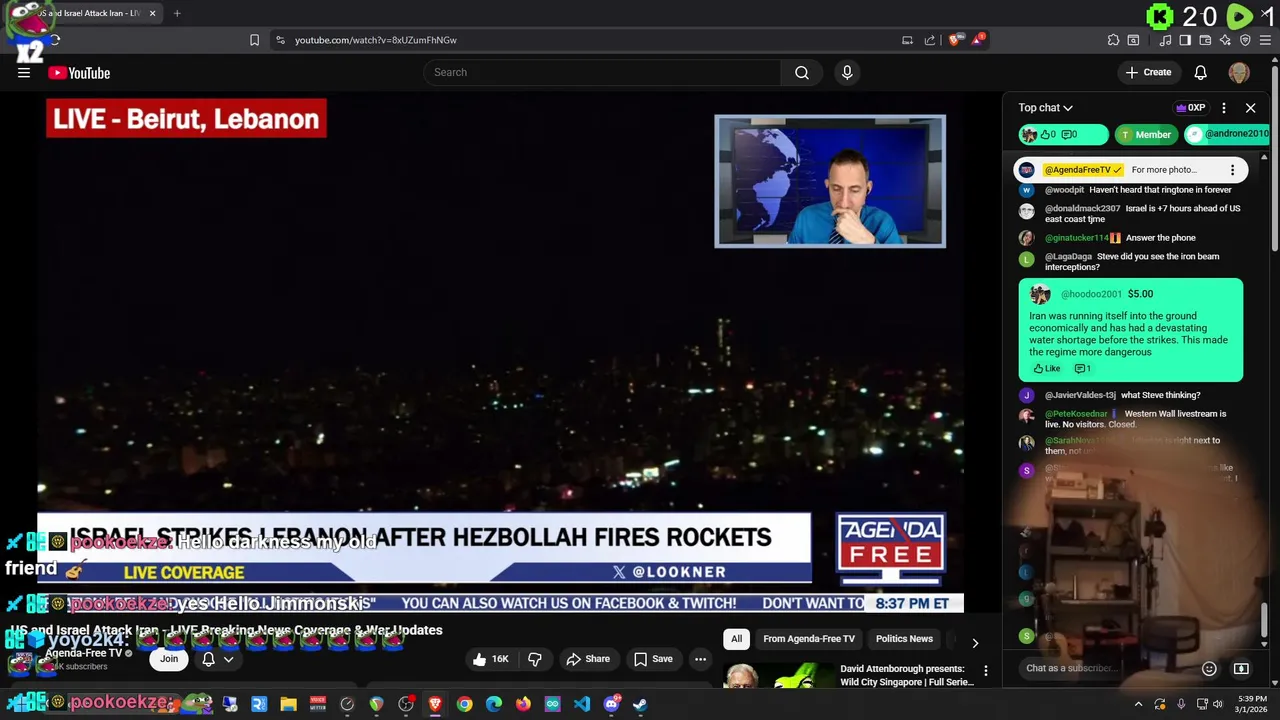
Task: Select the Politics News chip
Action: (904, 639)
